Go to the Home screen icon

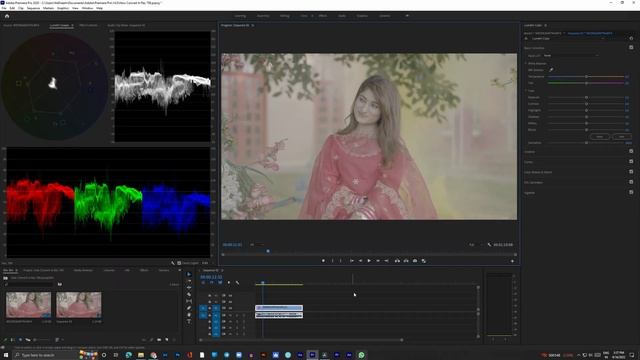(x=7, y=16)
